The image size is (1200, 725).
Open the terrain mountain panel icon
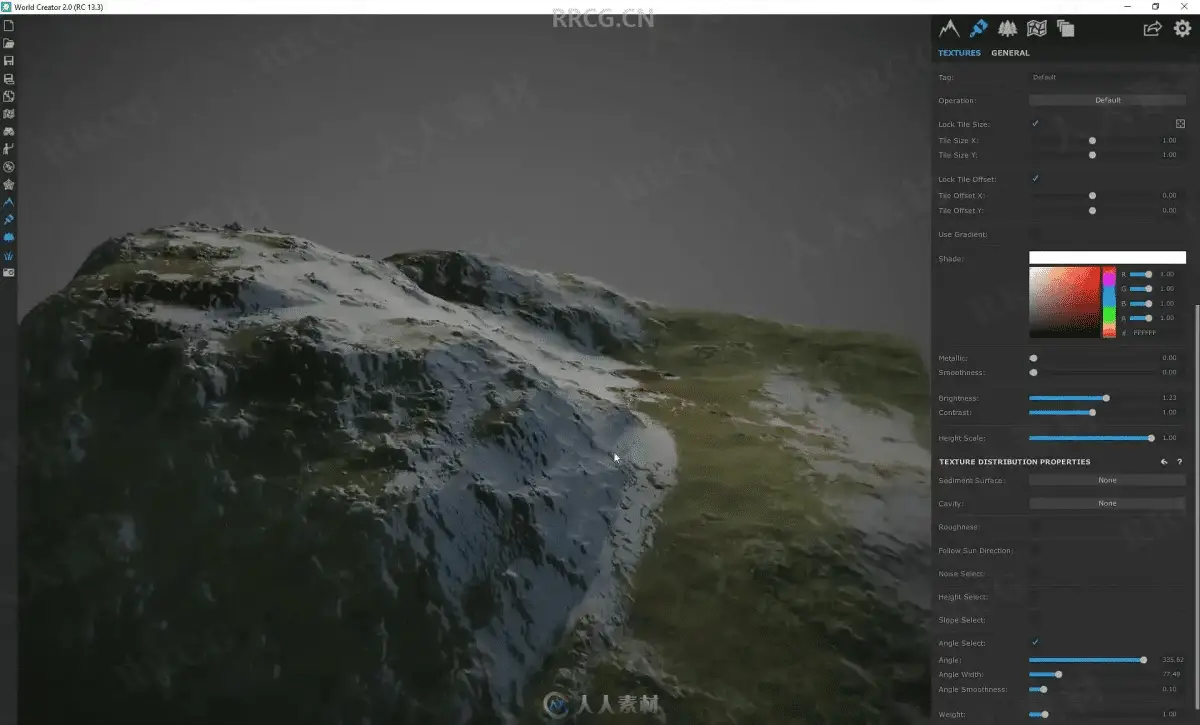(x=948, y=29)
